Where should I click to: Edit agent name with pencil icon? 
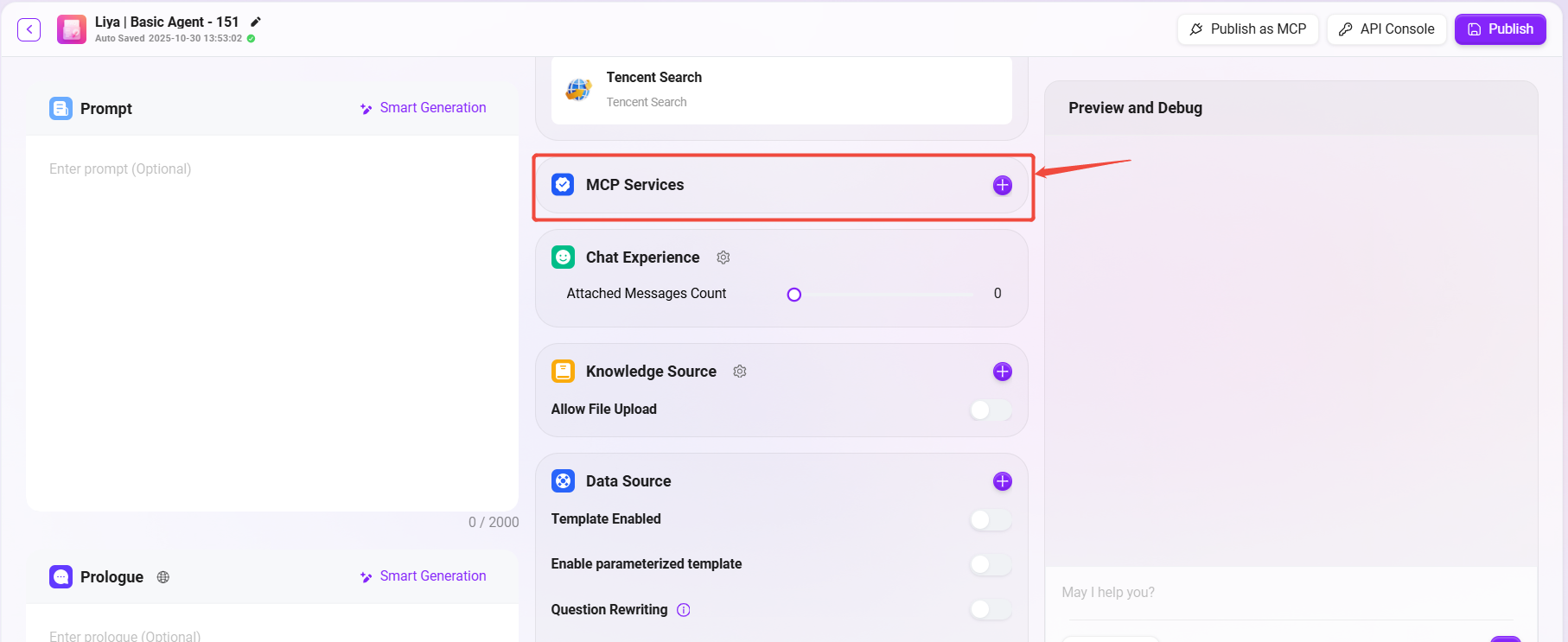(256, 22)
